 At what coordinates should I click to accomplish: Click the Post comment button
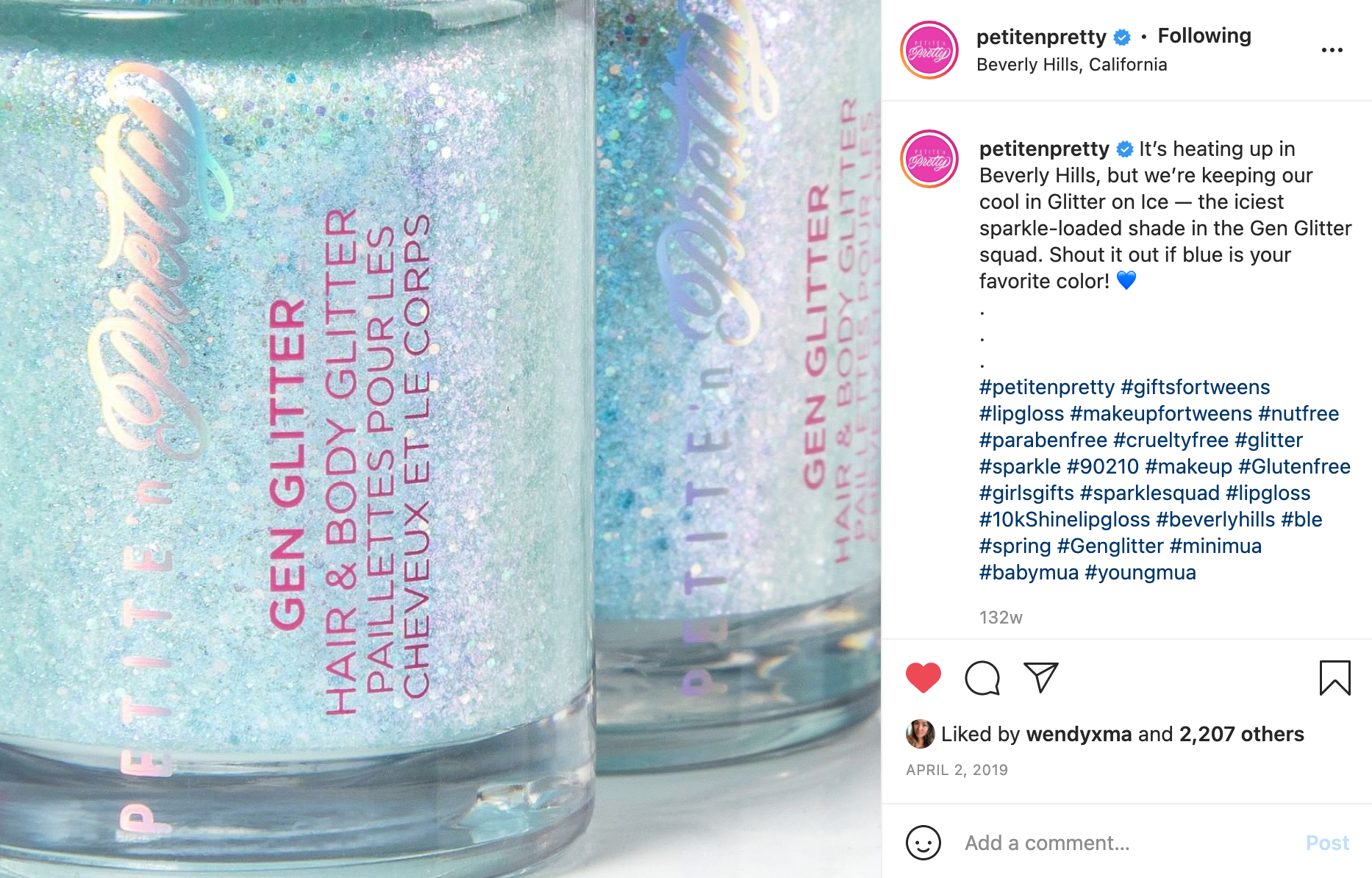click(1327, 843)
